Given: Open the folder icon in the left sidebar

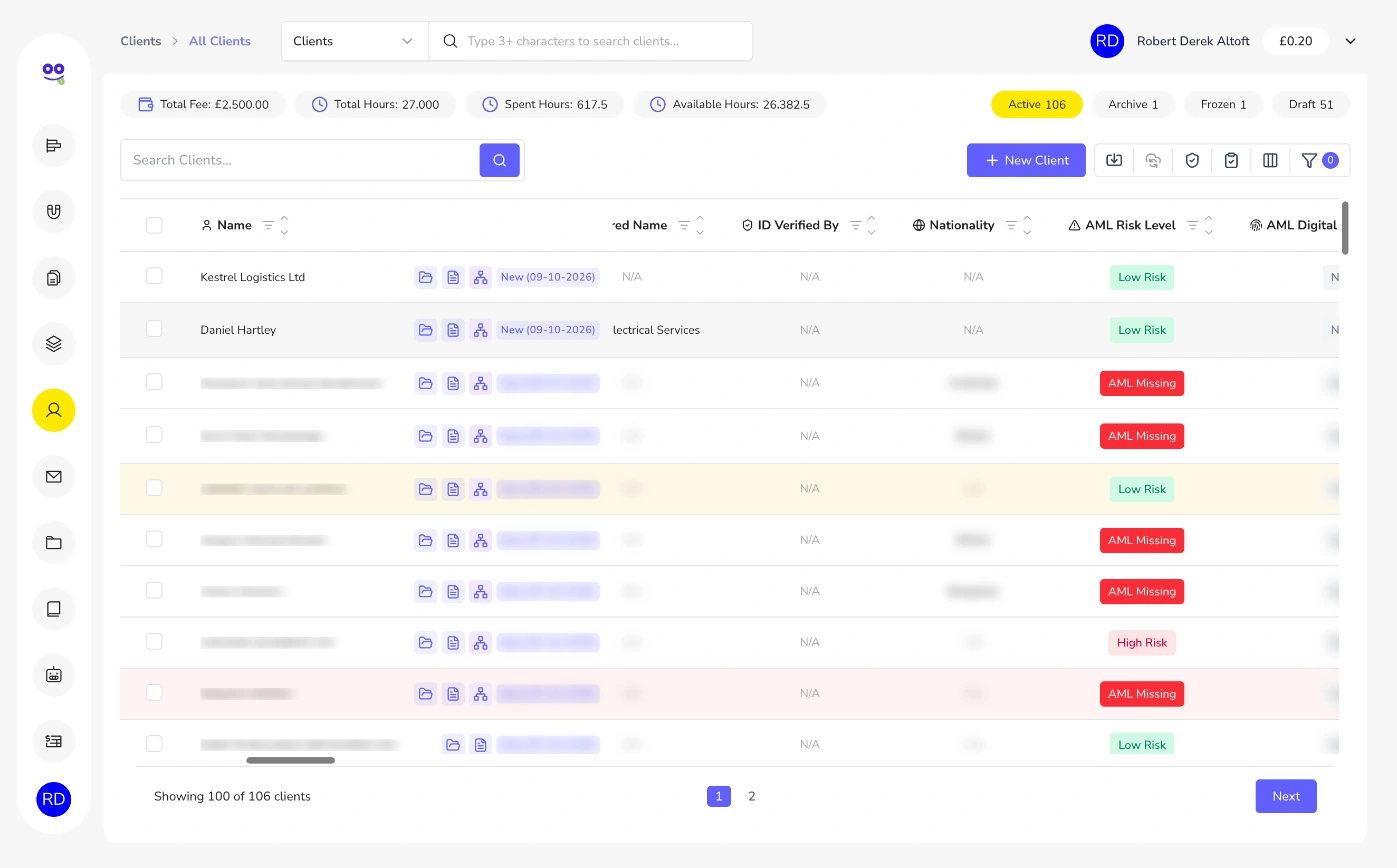Looking at the screenshot, I should [x=54, y=543].
